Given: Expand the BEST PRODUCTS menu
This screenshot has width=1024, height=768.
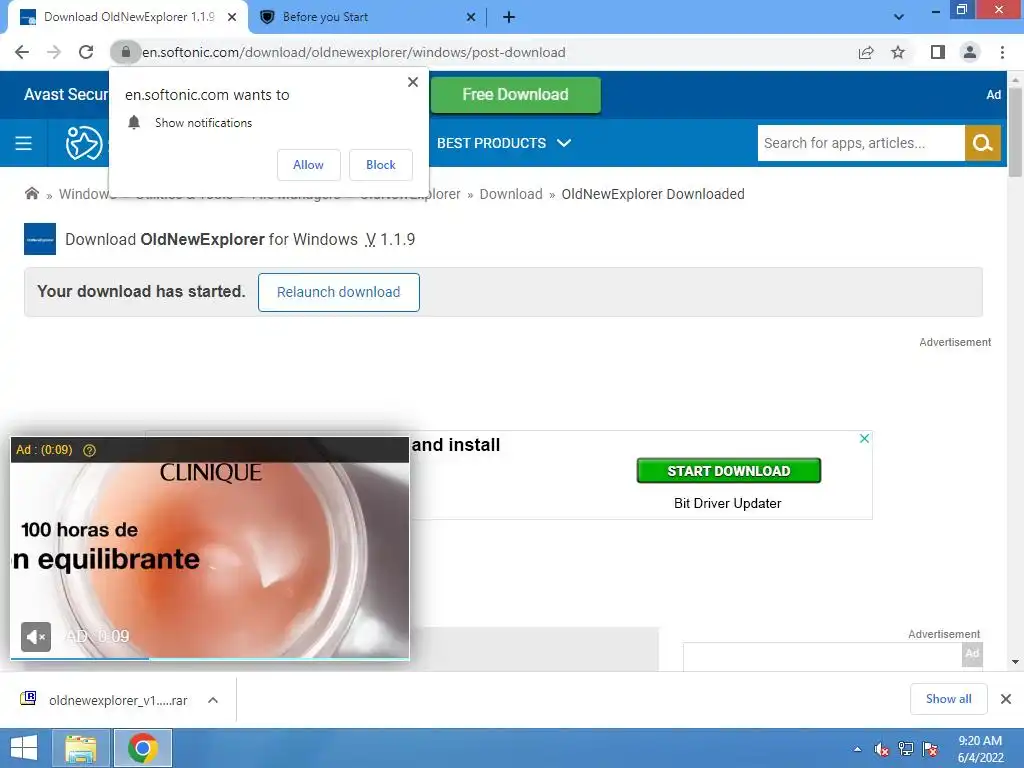Looking at the screenshot, I should (x=504, y=143).
